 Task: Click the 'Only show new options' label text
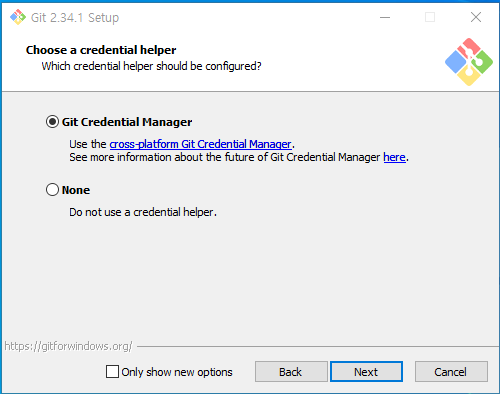(x=177, y=372)
